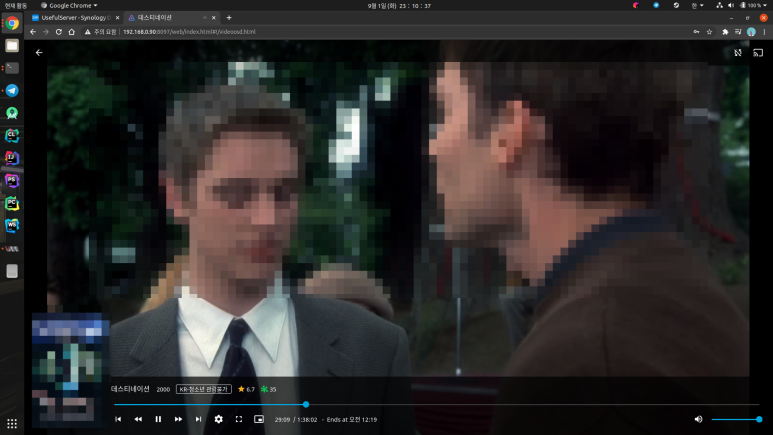773x435 pixels.
Task: Open Files from the dock
Action: point(12,45)
